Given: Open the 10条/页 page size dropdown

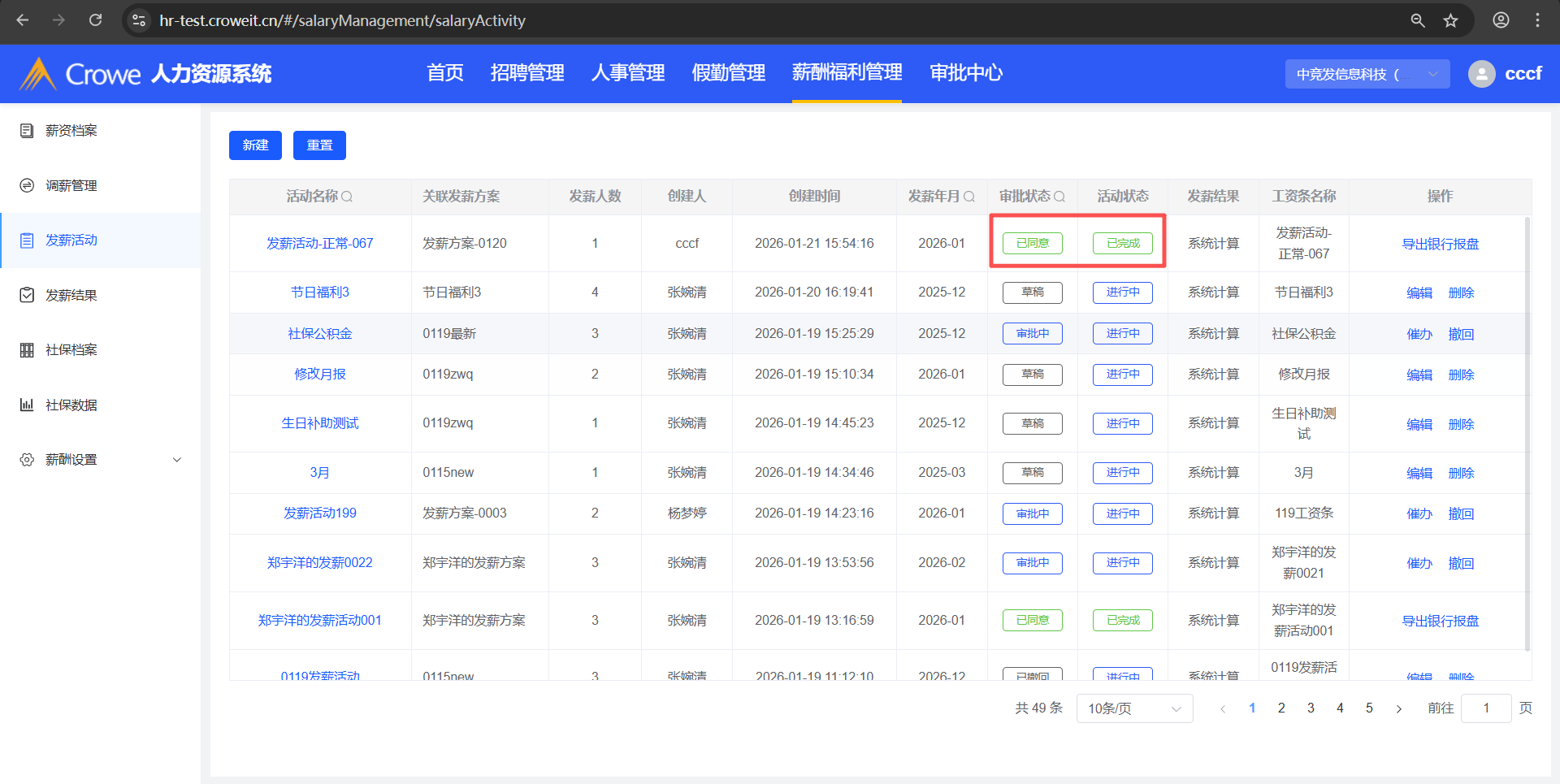Looking at the screenshot, I should point(1133,708).
